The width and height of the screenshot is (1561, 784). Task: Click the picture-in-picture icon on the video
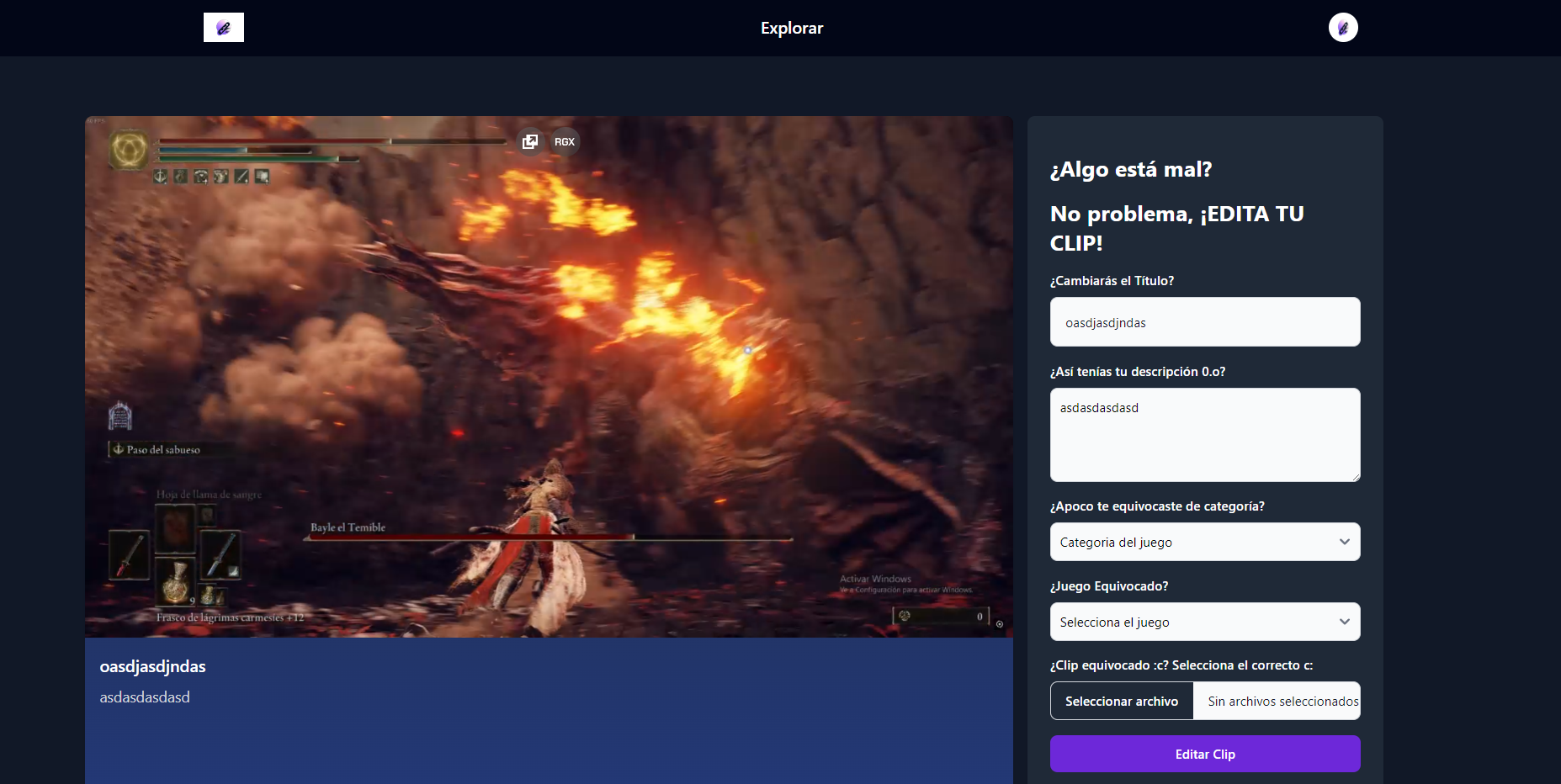530,141
